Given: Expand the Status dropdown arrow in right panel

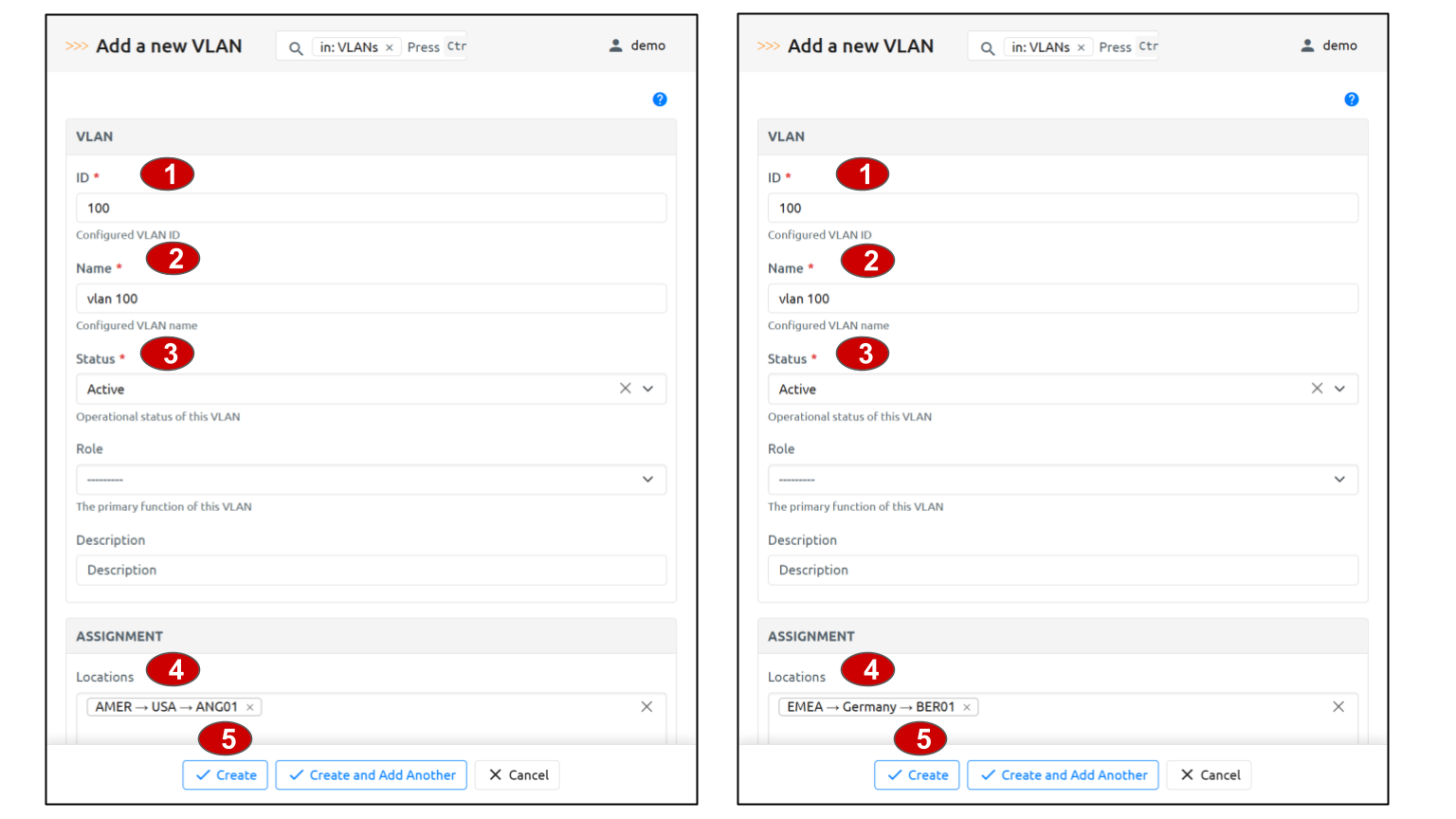Looking at the screenshot, I should [x=1339, y=389].
